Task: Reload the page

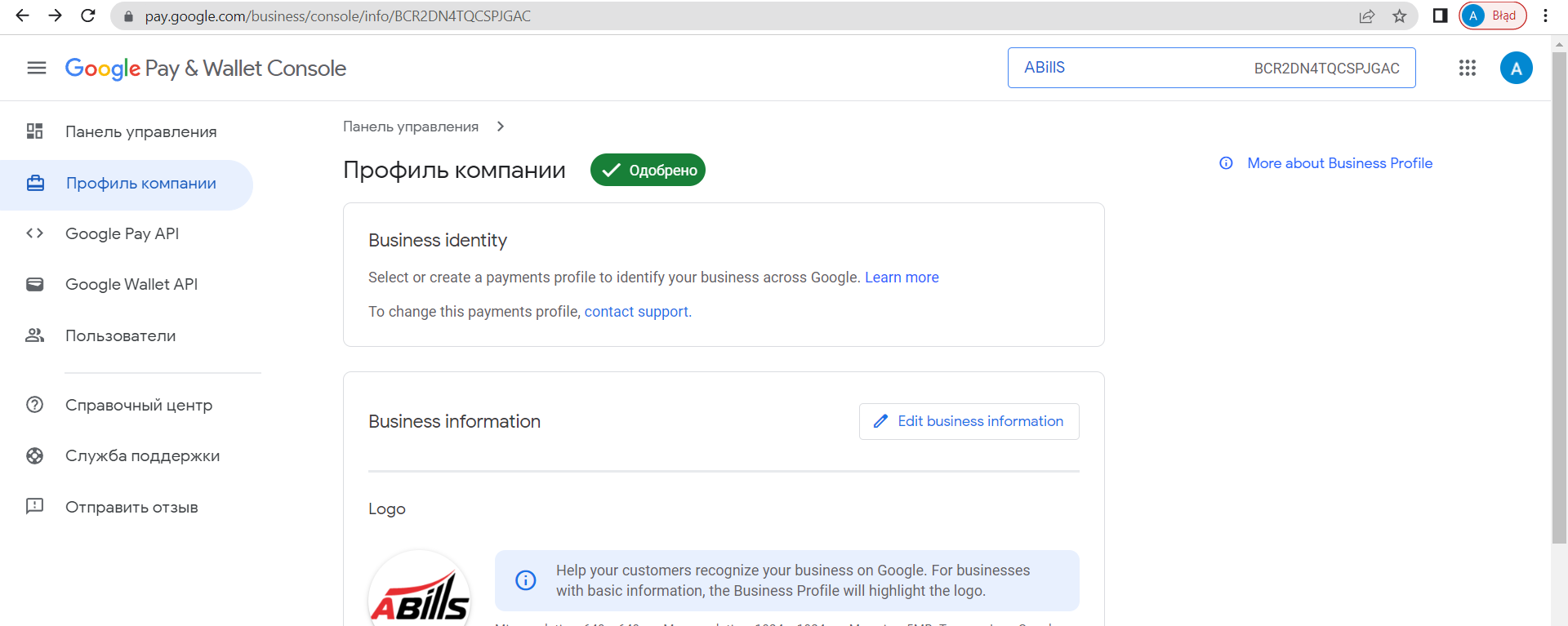Action: 88,16
